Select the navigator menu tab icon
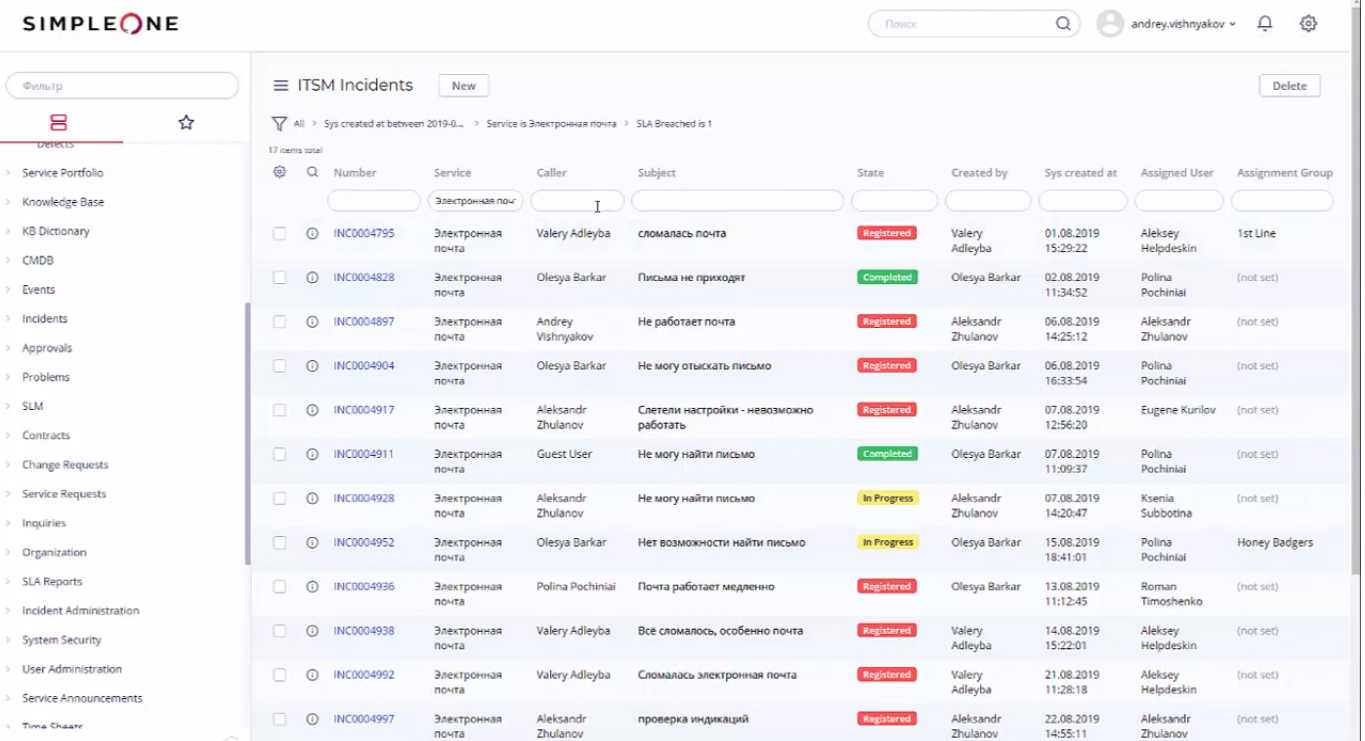The image size is (1365, 741). (x=59, y=123)
